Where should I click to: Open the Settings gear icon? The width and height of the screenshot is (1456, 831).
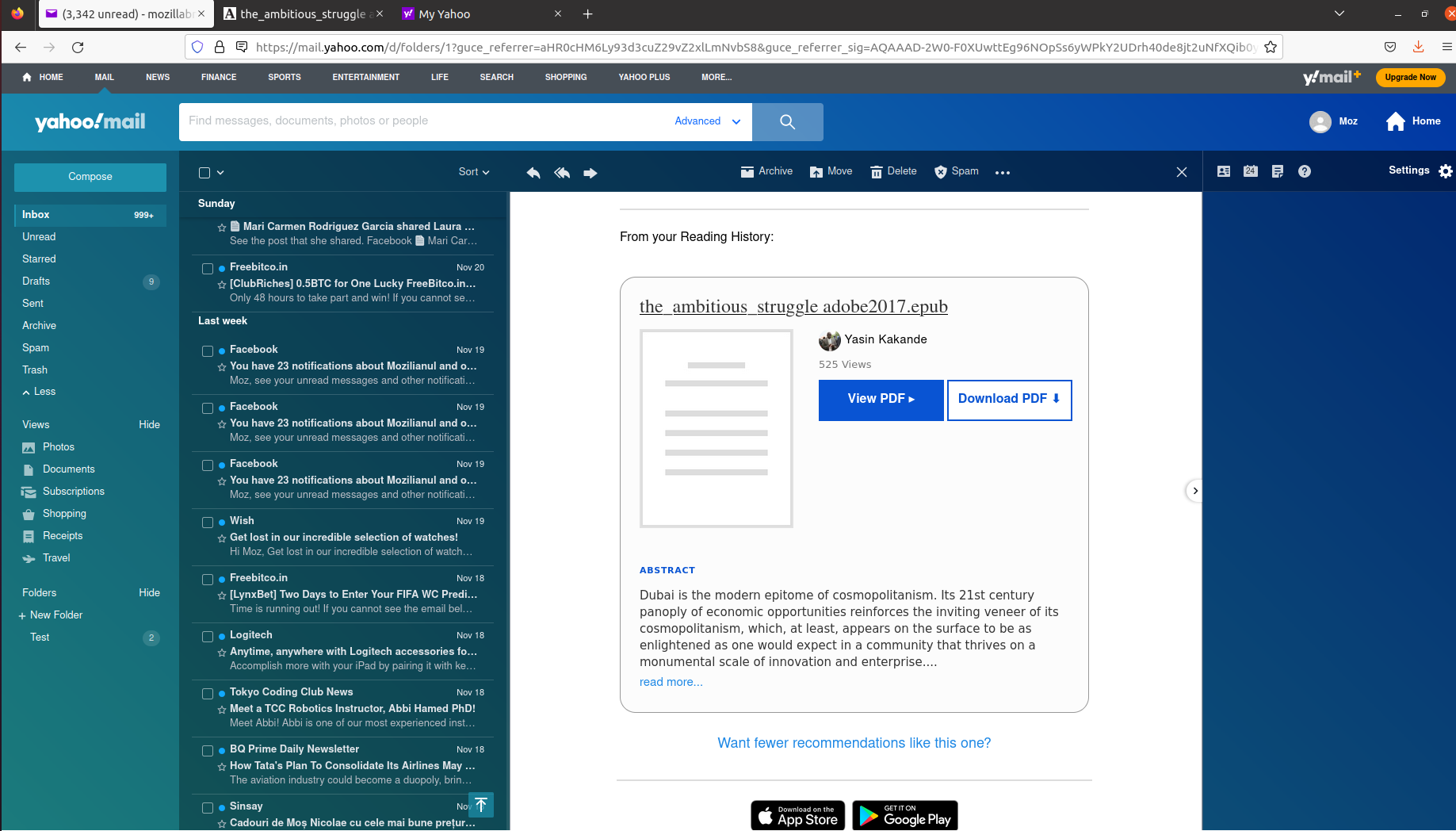pos(1446,170)
